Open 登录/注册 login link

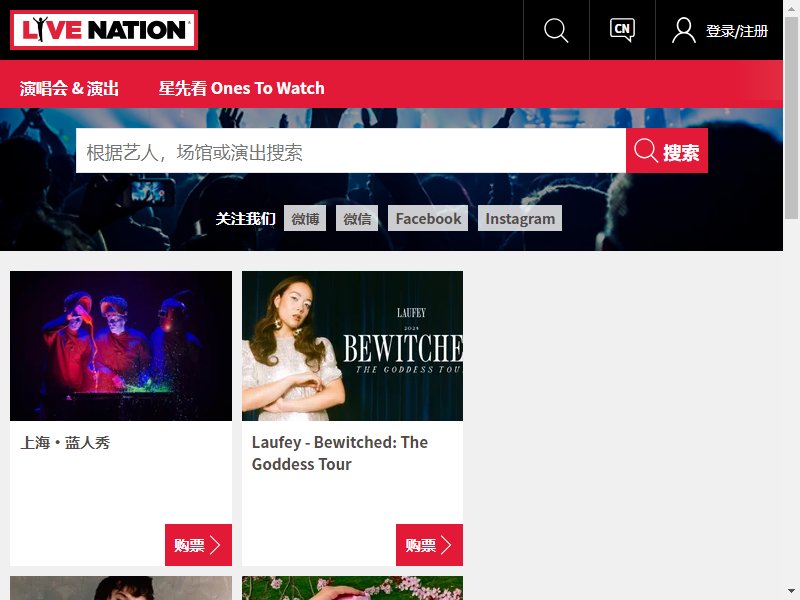[737, 31]
